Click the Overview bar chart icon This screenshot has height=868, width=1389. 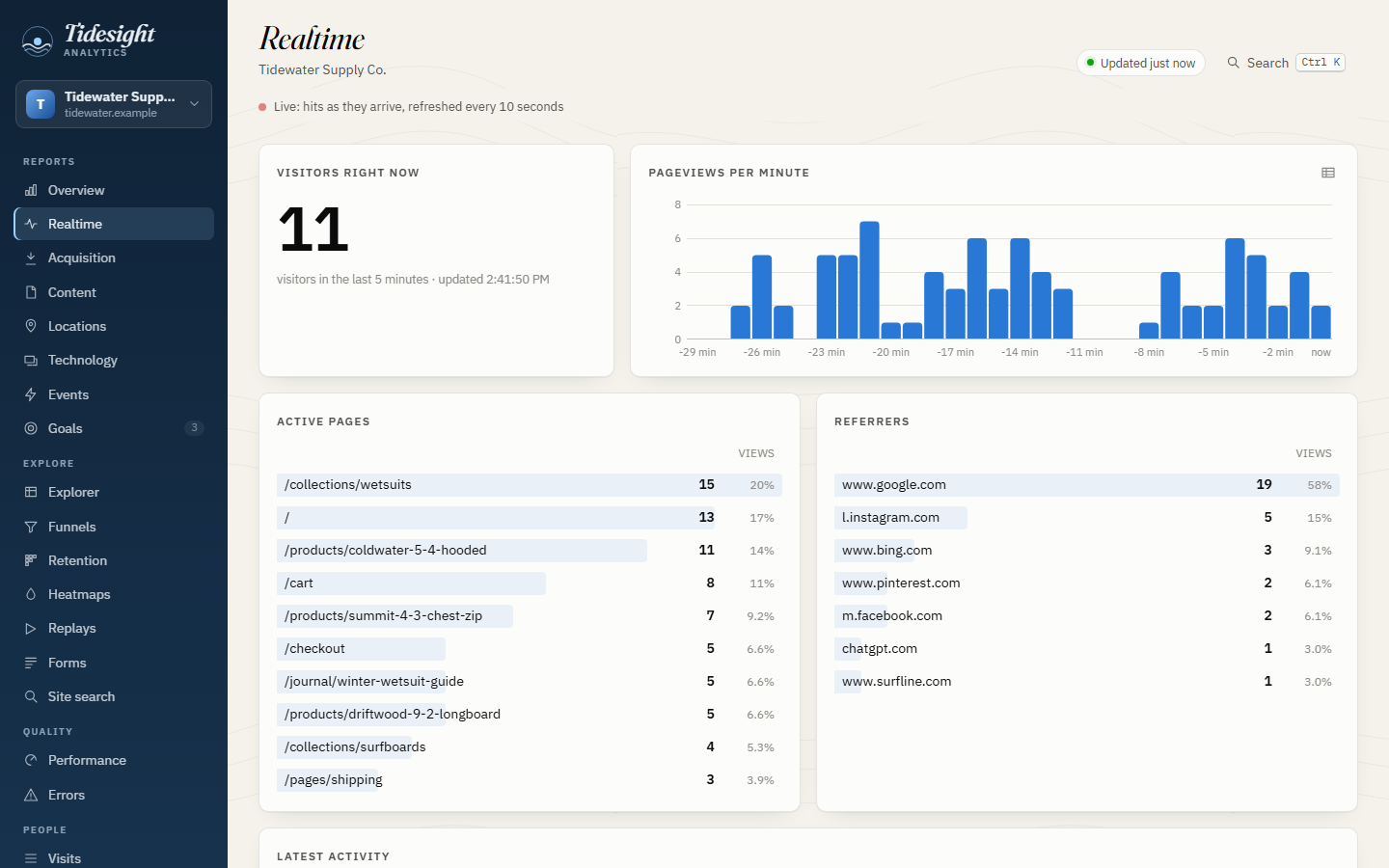pos(31,190)
